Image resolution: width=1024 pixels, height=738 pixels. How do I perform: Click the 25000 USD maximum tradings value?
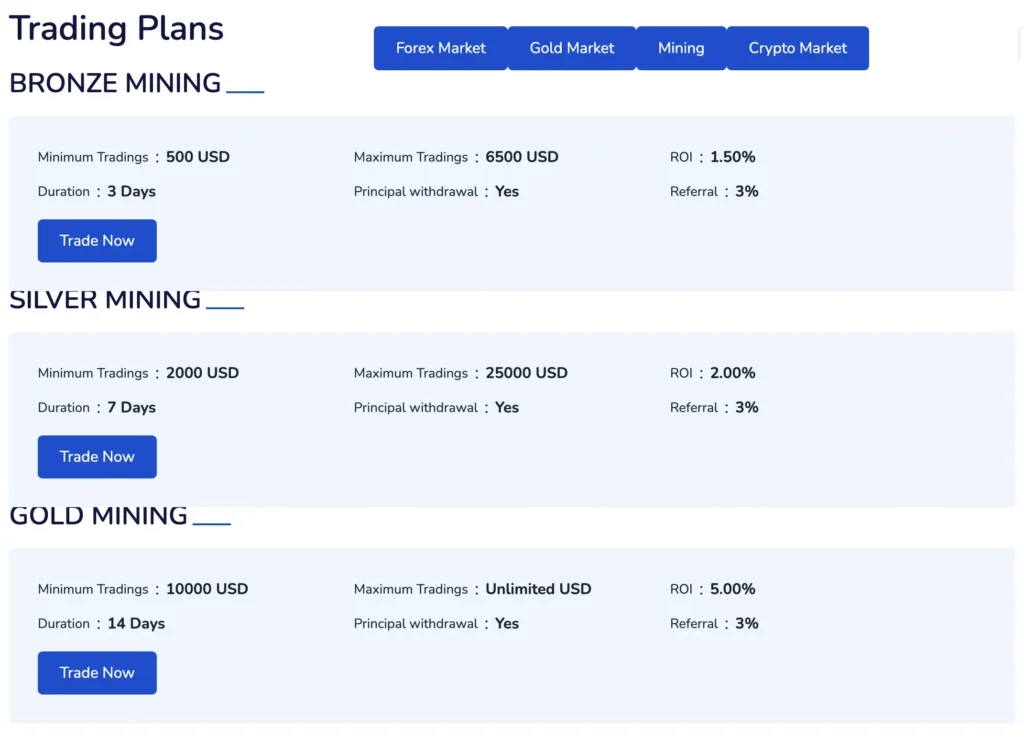526,373
